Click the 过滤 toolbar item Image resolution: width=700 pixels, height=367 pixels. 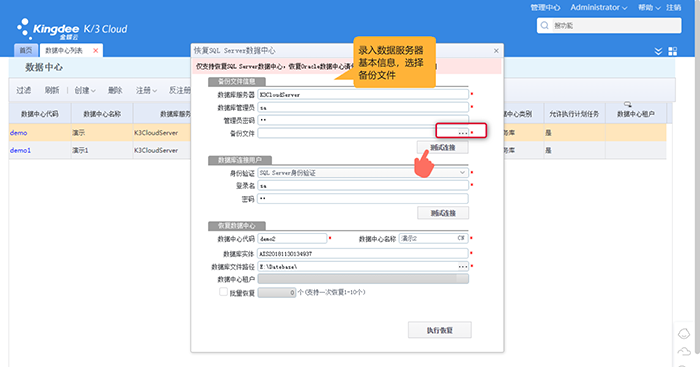click(x=24, y=90)
